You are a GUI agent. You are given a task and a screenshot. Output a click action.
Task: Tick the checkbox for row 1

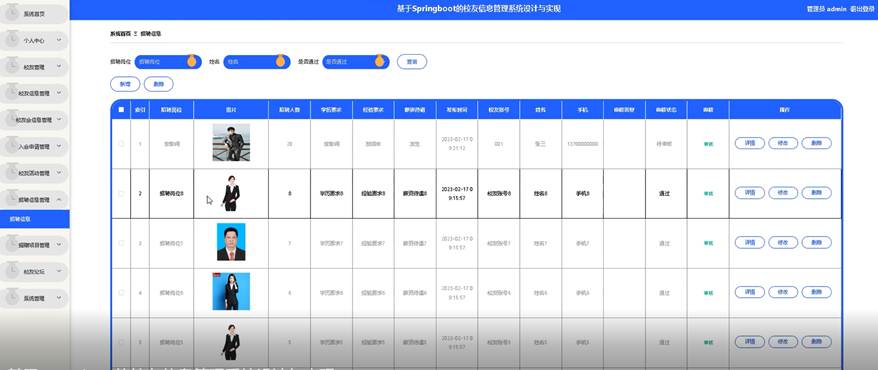tap(121, 144)
